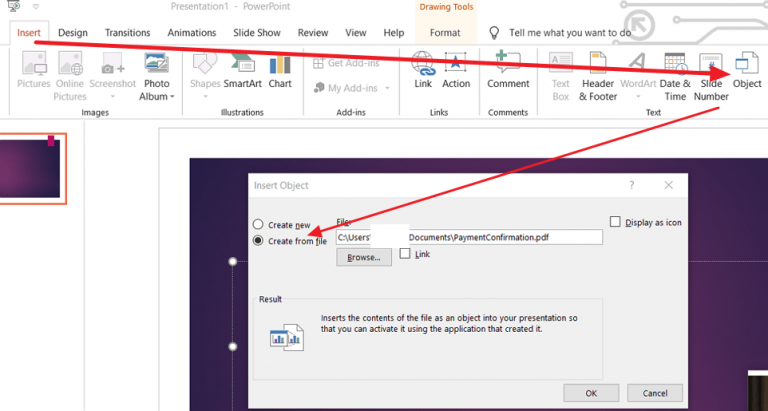Viewport: 768px width, 411px height.
Task: Open Header & Footer settings
Action: pyautogui.click(x=598, y=77)
